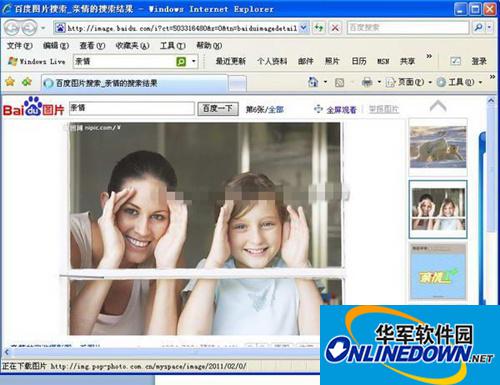This screenshot has height=385, width=500.
Task: Open the recent pages dropdown next to Forward
Action: click(x=43, y=28)
